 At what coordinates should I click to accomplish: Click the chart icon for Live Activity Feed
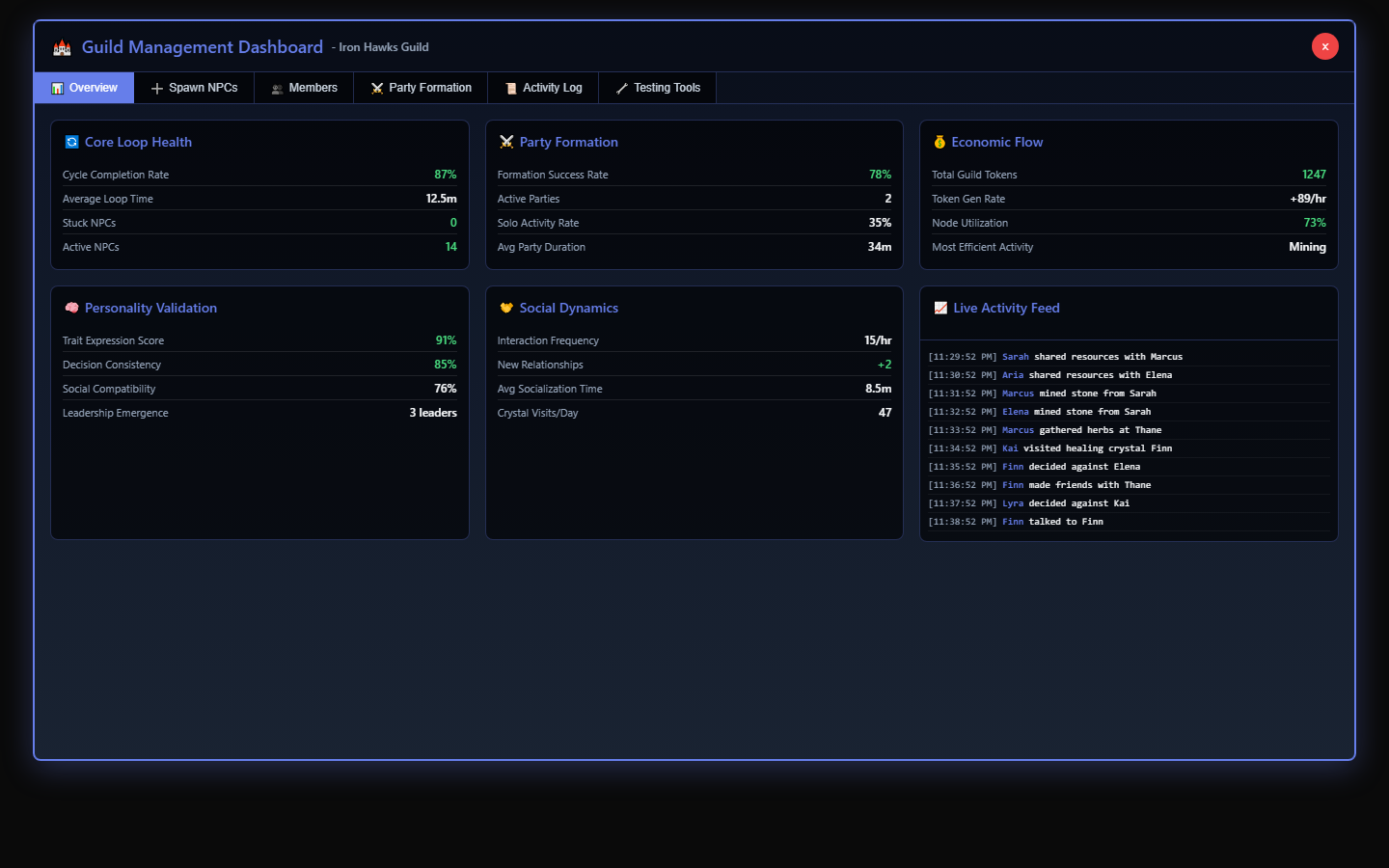click(940, 308)
